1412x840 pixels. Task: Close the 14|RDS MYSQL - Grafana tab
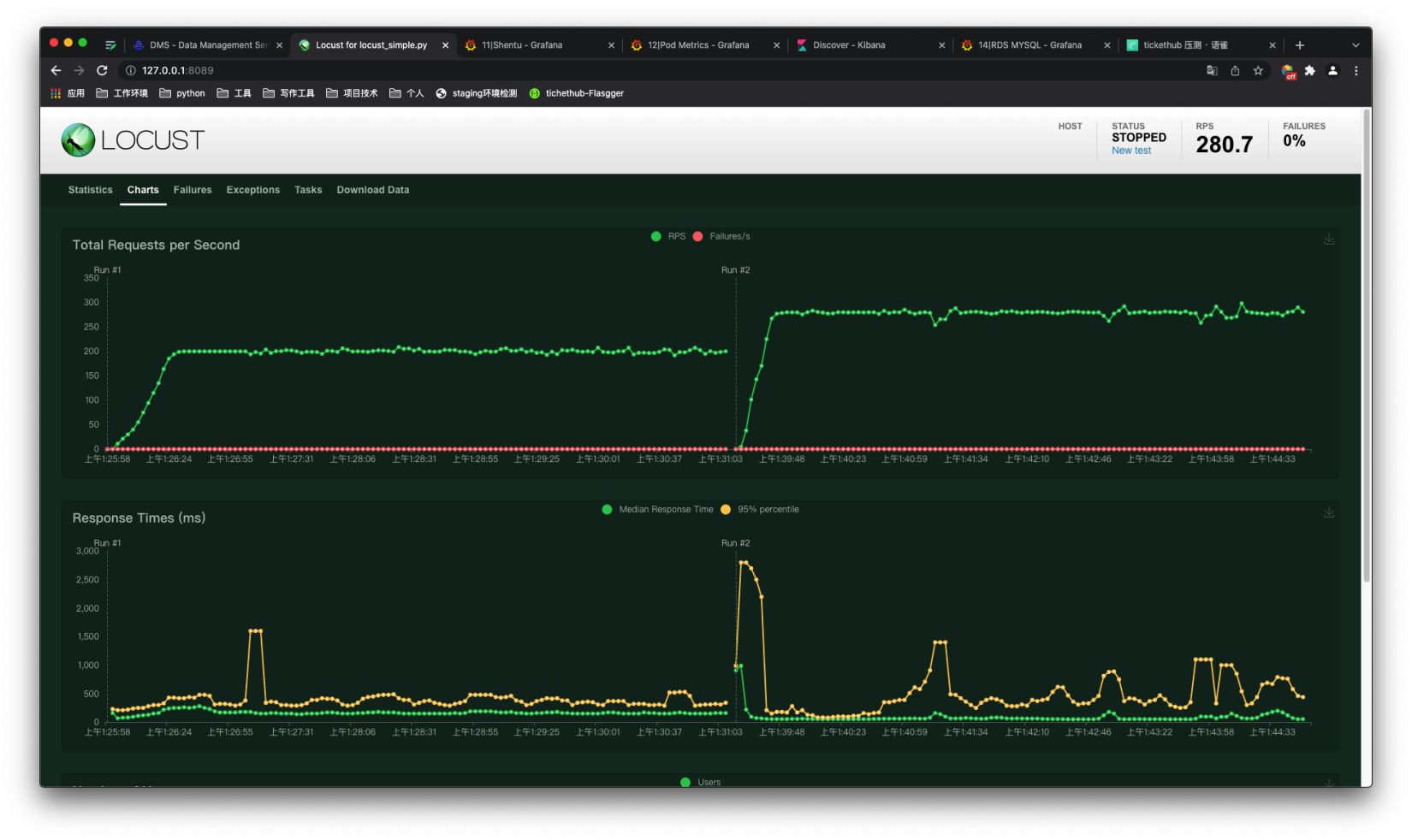click(1107, 45)
